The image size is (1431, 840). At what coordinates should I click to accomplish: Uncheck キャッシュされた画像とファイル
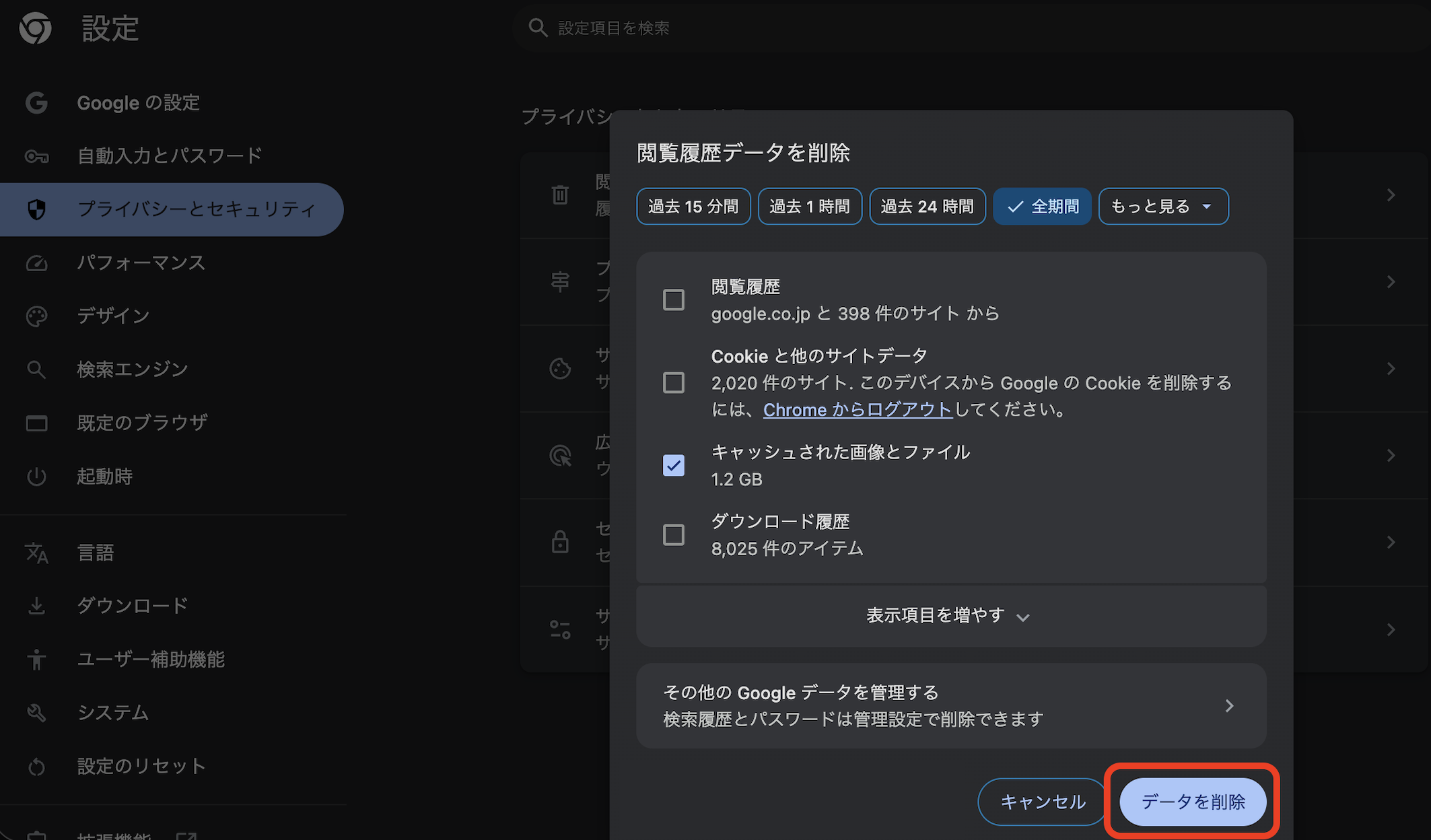tap(673, 465)
